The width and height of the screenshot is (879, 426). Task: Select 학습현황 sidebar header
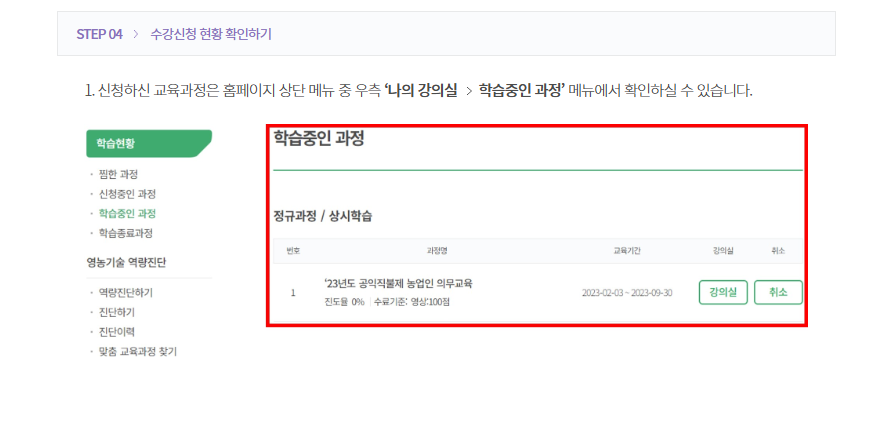(x=149, y=143)
